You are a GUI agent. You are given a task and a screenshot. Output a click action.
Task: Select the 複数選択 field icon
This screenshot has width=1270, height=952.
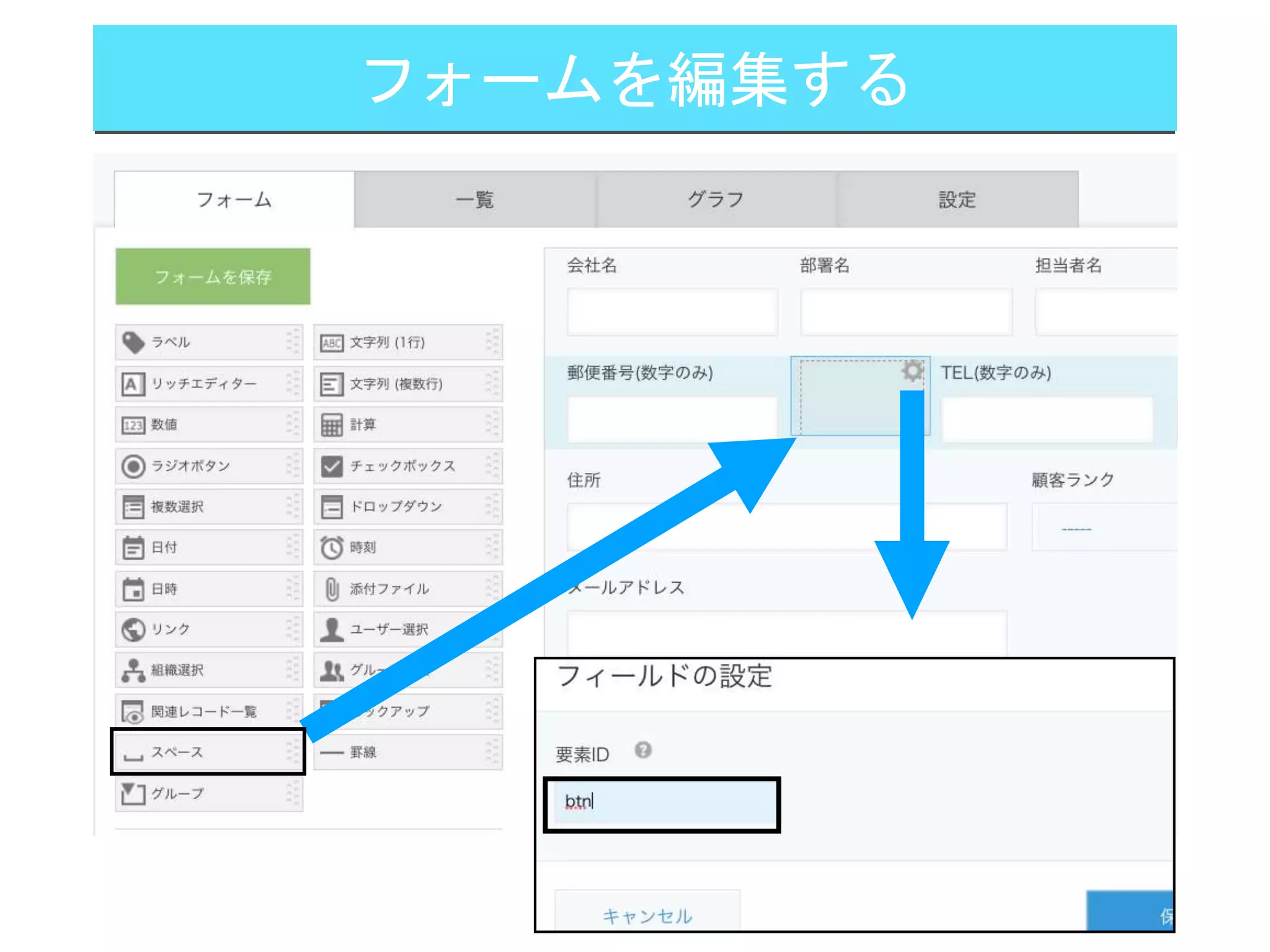coord(133,507)
